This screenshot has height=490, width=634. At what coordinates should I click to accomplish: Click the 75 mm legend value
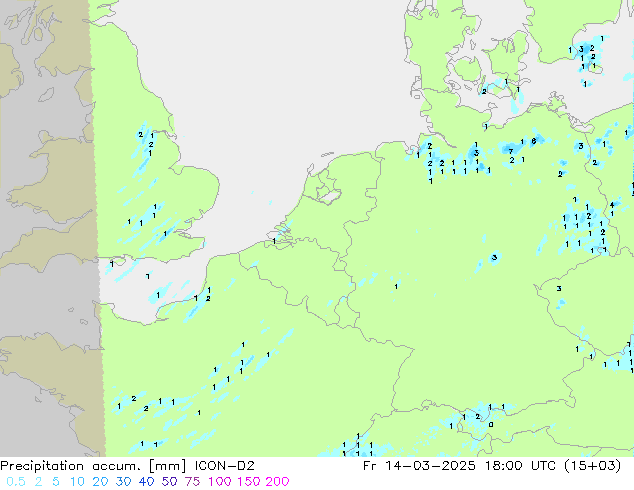tap(192, 482)
